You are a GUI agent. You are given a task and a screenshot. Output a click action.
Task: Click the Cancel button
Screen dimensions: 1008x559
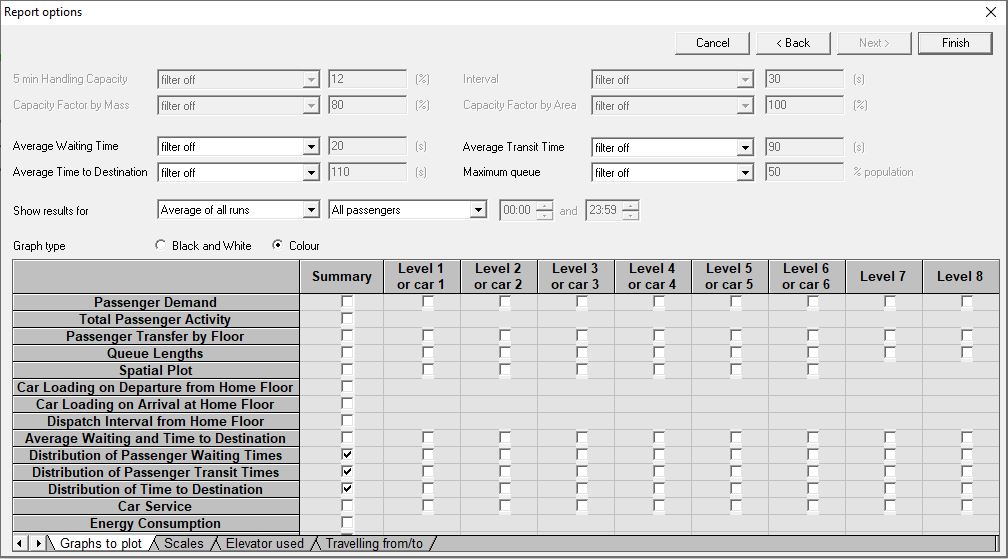(x=712, y=43)
